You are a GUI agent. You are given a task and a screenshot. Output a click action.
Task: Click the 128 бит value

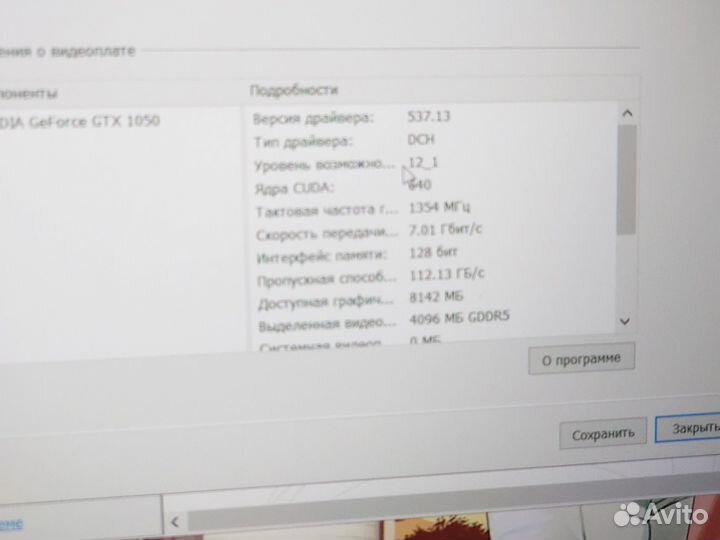tap(433, 252)
